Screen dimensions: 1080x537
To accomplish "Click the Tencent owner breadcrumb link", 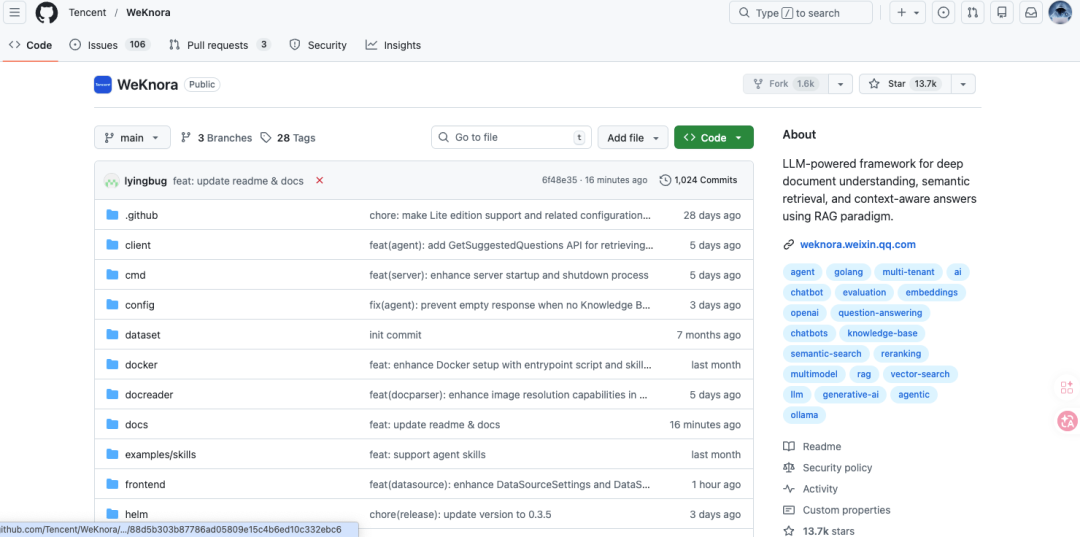I will click(x=85, y=12).
